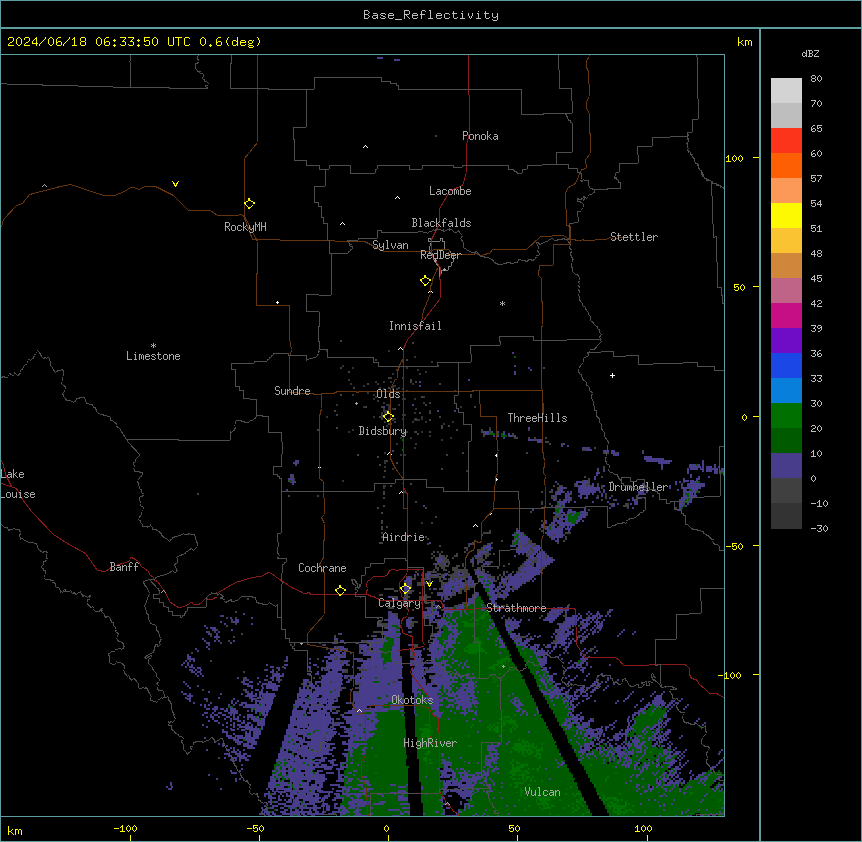This screenshot has width=862, height=842.
Task: Click the asterisk marker east of Innisfail
Action: coord(502,303)
